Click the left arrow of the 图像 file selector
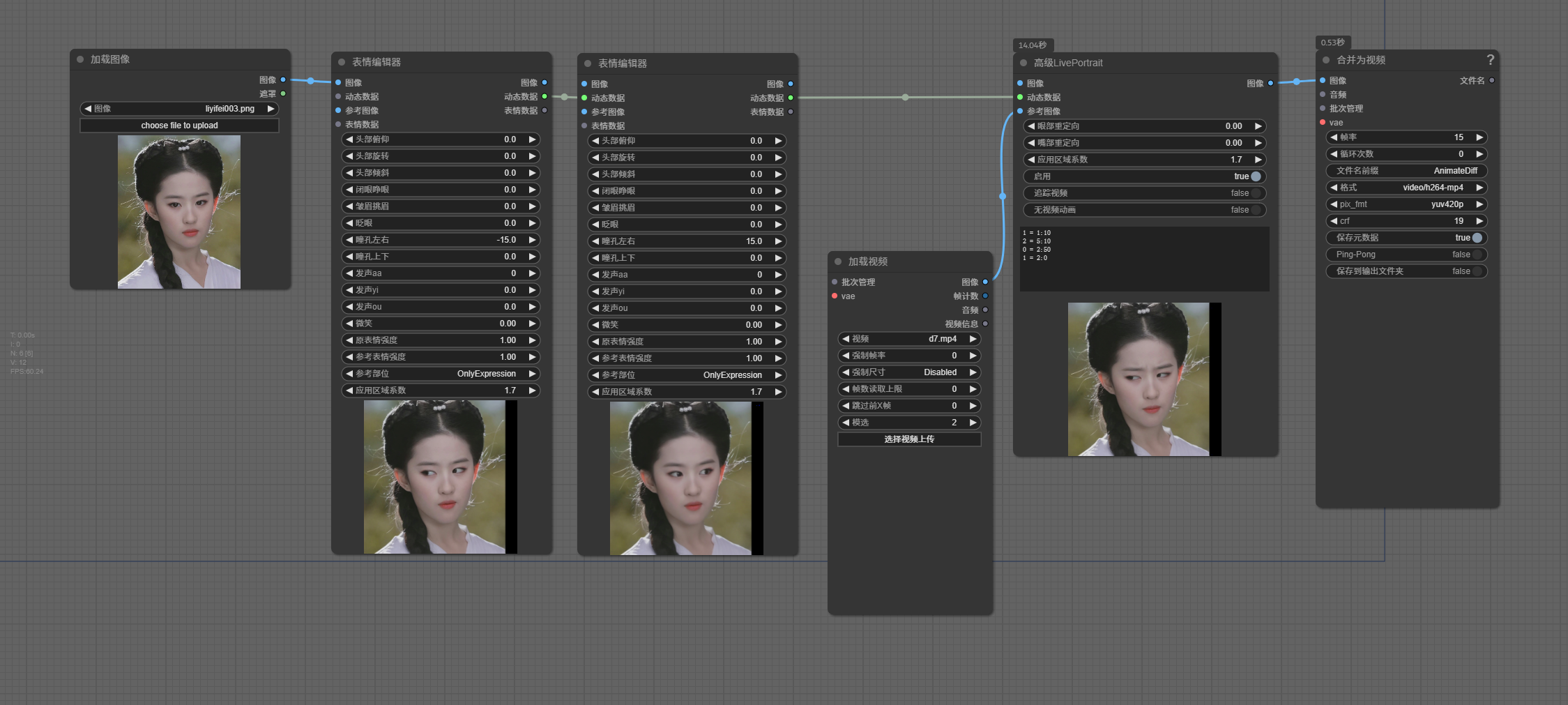1568x705 pixels. point(88,109)
